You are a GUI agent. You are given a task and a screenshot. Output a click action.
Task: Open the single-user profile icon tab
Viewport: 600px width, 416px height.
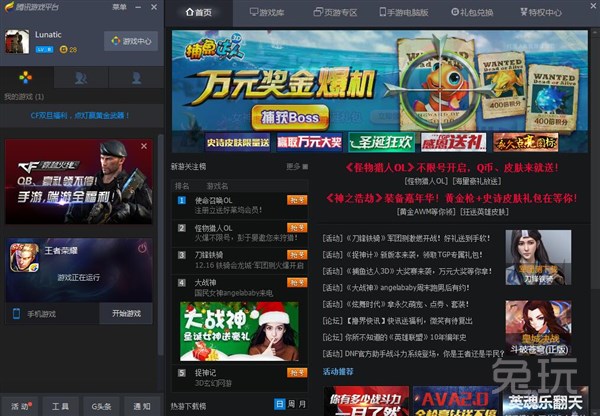136,78
